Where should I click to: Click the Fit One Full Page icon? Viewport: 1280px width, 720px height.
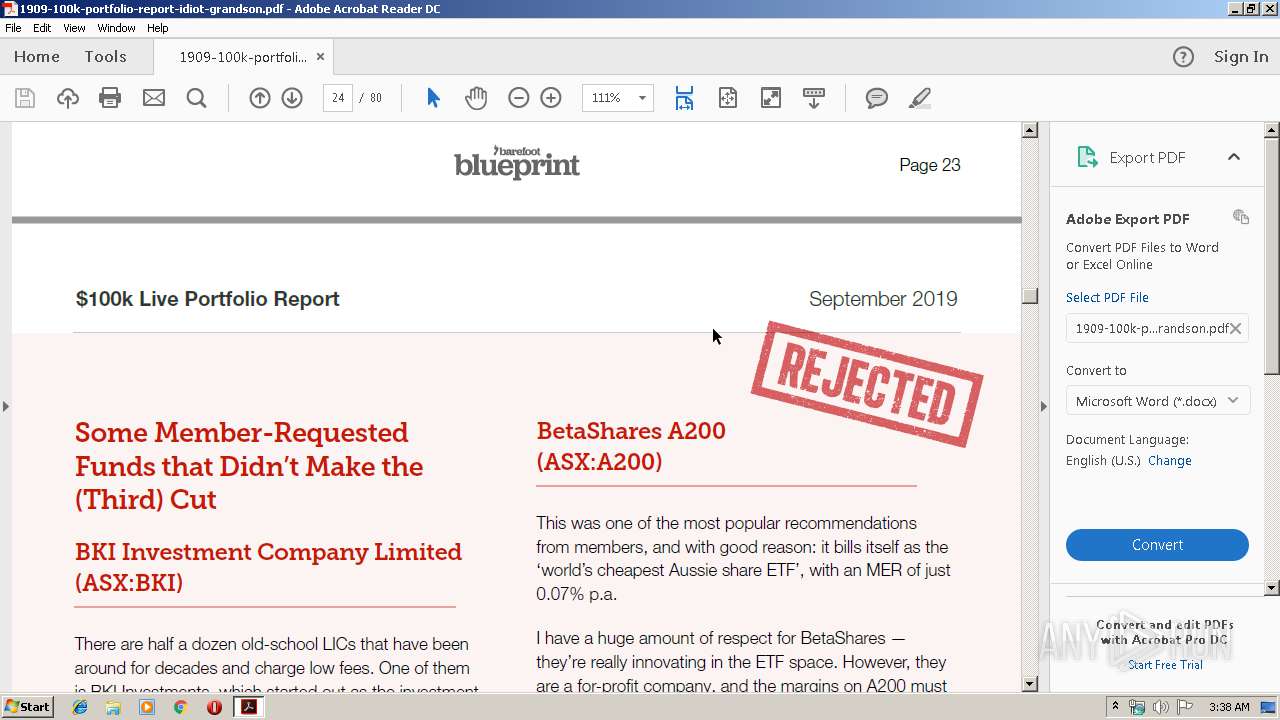[x=727, y=98]
